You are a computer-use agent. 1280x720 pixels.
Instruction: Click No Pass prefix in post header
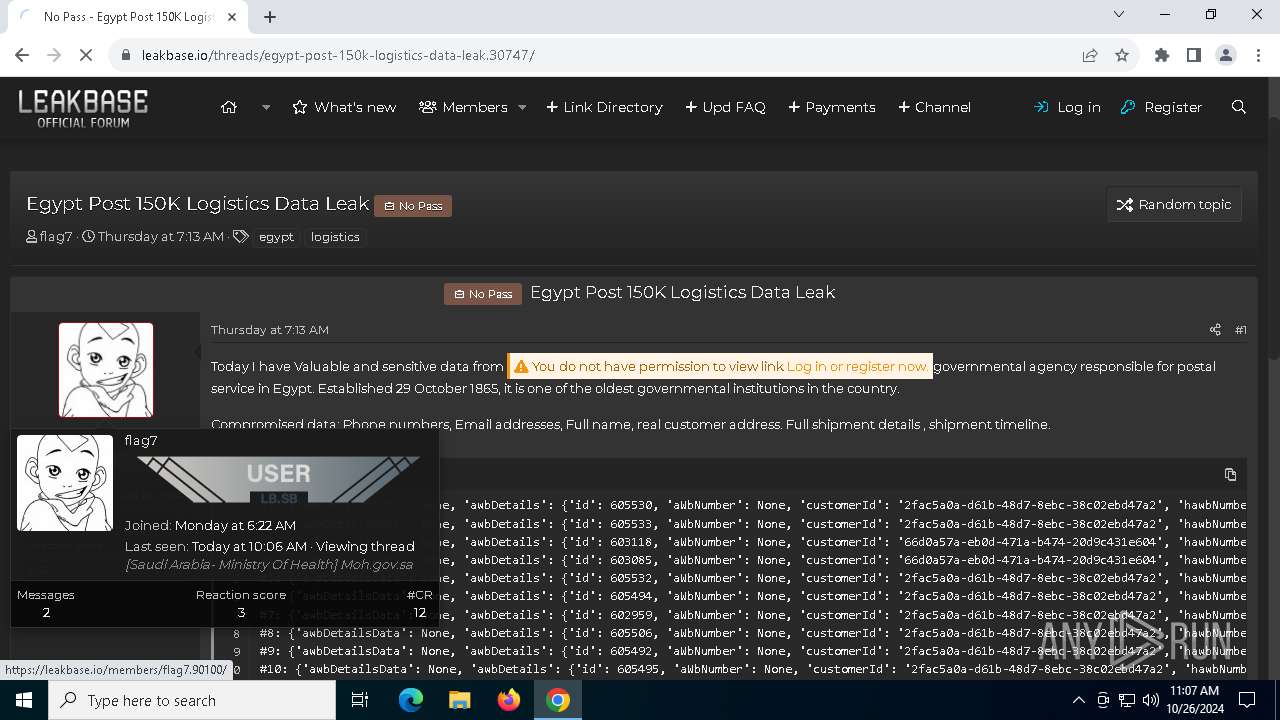483,294
